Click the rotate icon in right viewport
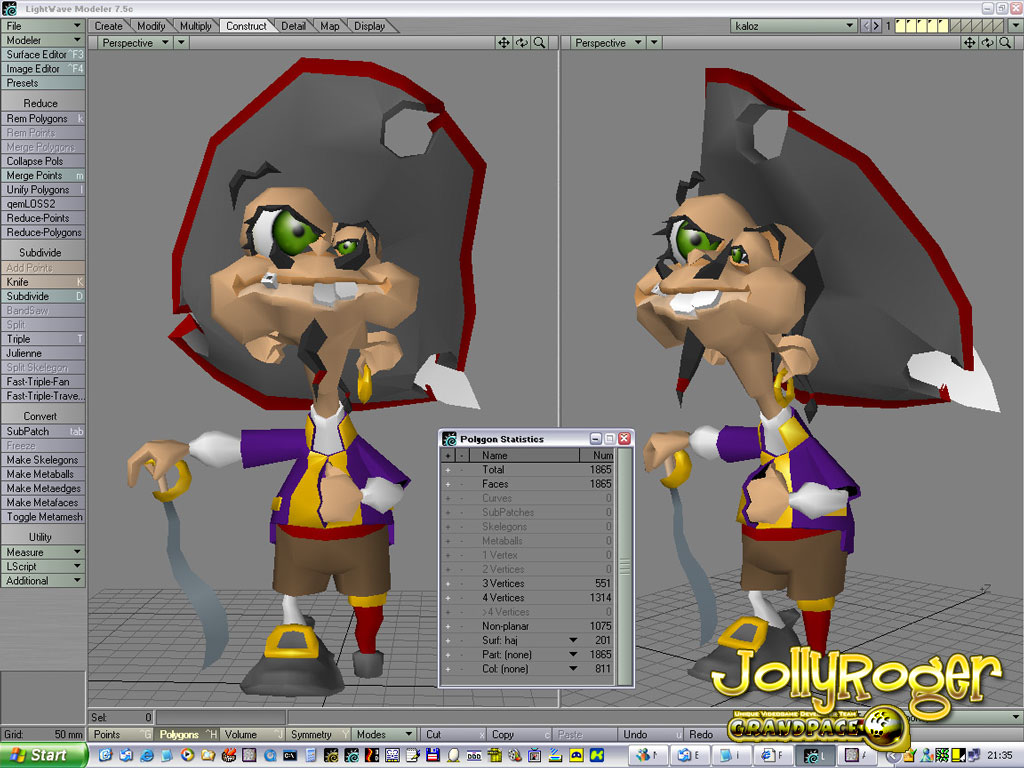The width and height of the screenshot is (1024, 768). pos(987,42)
